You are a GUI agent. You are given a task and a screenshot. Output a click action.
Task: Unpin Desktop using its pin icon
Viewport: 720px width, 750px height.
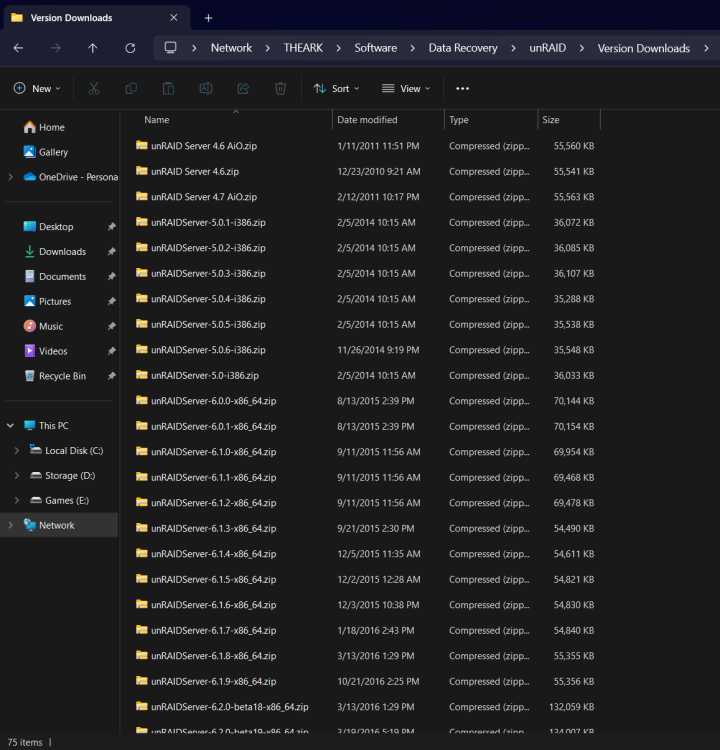pyautogui.click(x=111, y=227)
